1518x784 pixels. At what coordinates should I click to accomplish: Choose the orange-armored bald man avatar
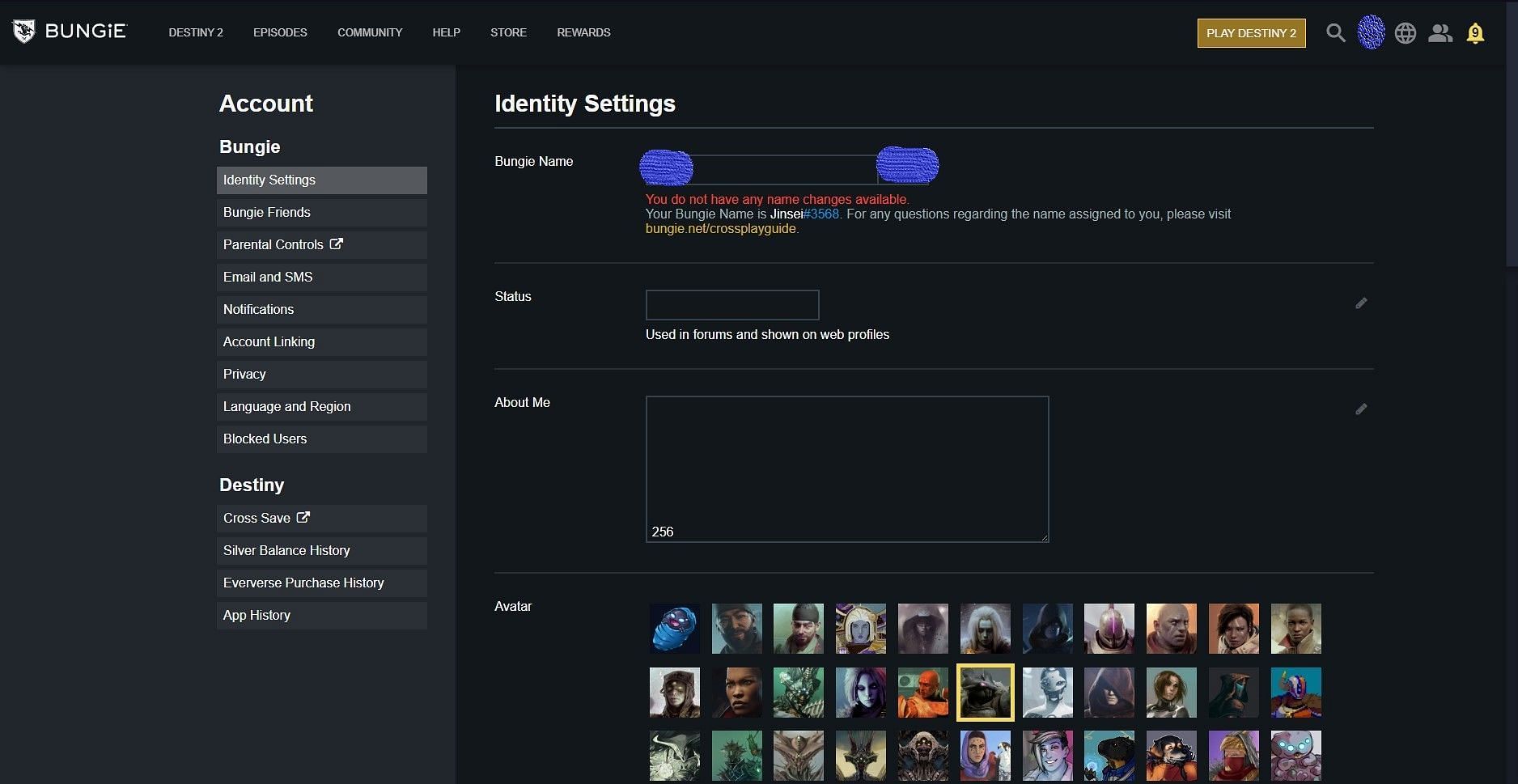923,693
